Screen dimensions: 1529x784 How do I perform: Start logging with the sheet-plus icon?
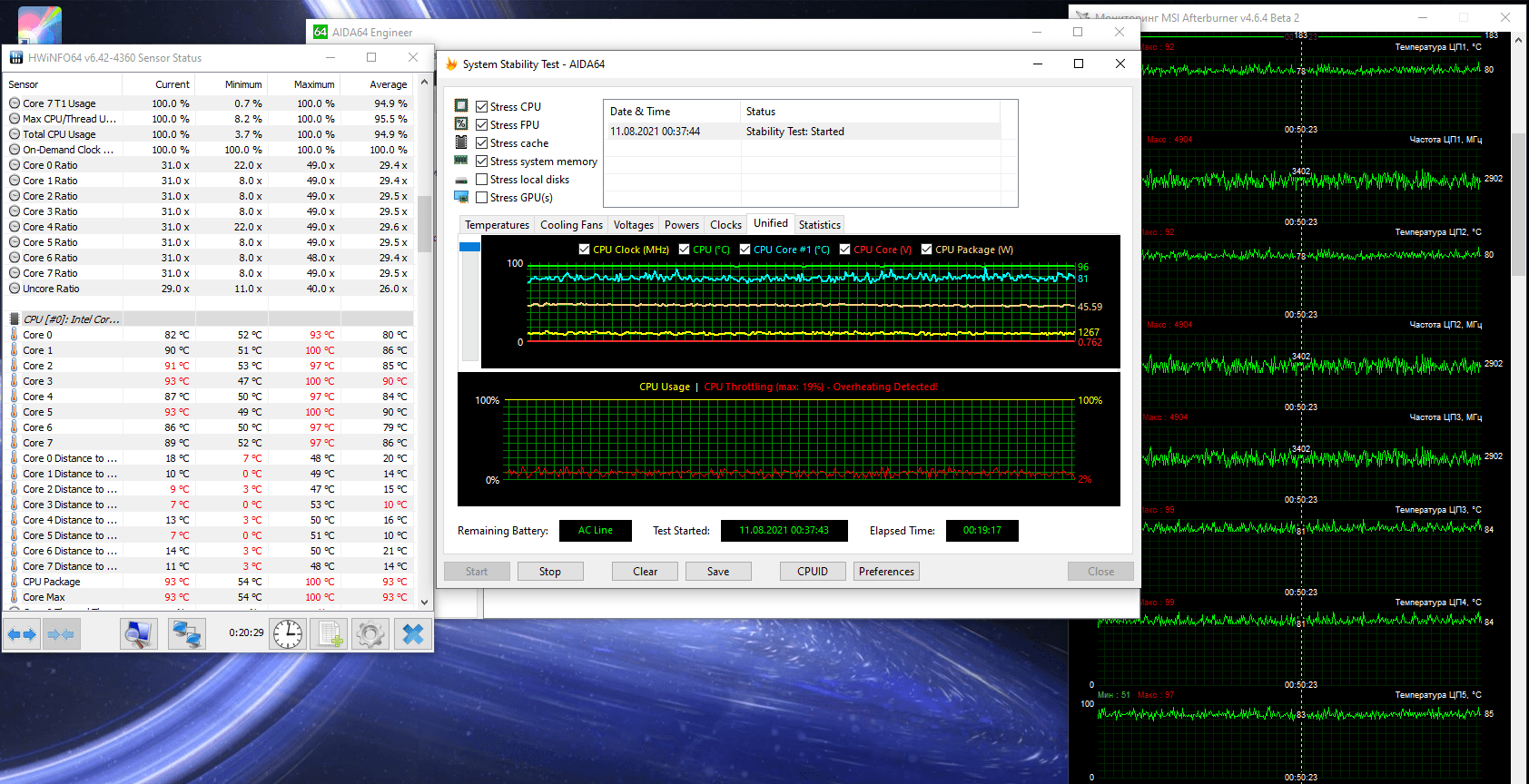click(329, 634)
